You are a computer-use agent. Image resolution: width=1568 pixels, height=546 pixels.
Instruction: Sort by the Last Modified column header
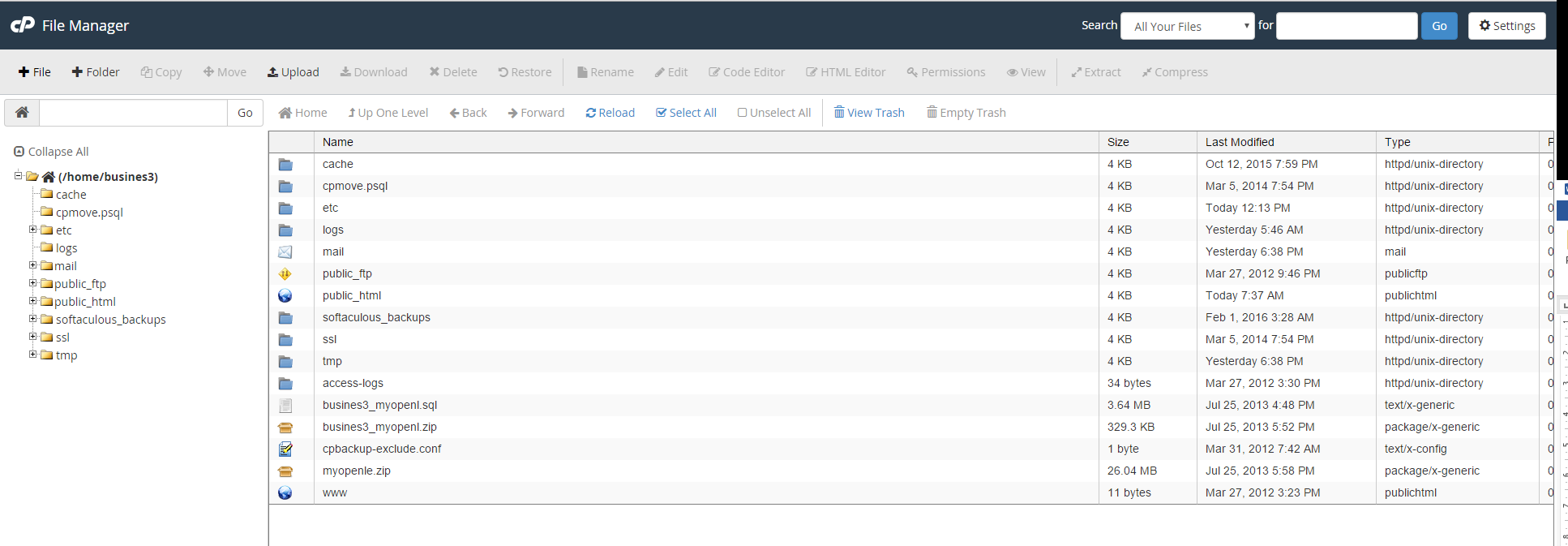pos(1287,142)
